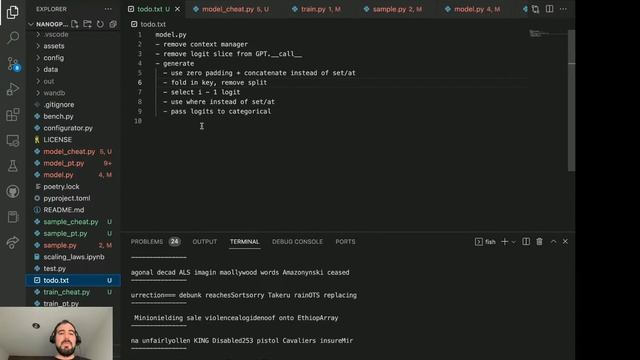Viewport: 640px width, 360px height.
Task: Split the terminal panel
Action: (526, 242)
